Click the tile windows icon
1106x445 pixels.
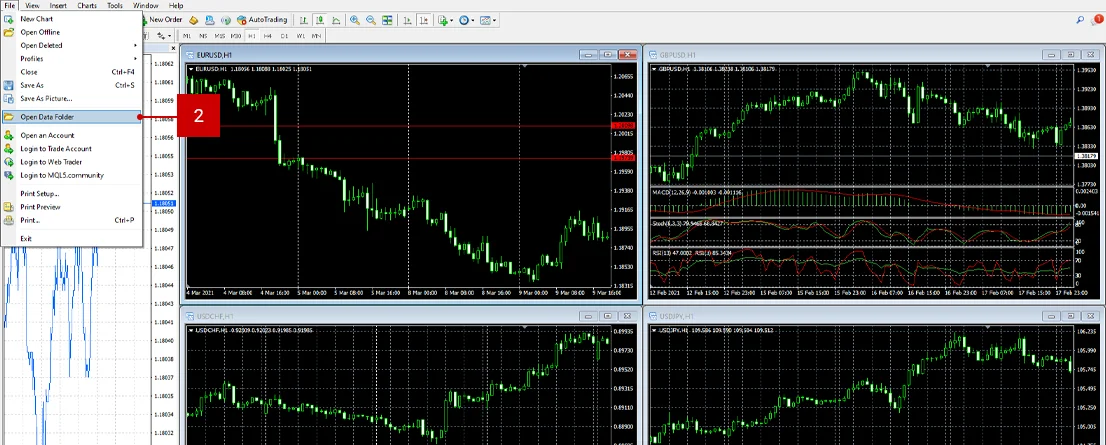(388, 20)
